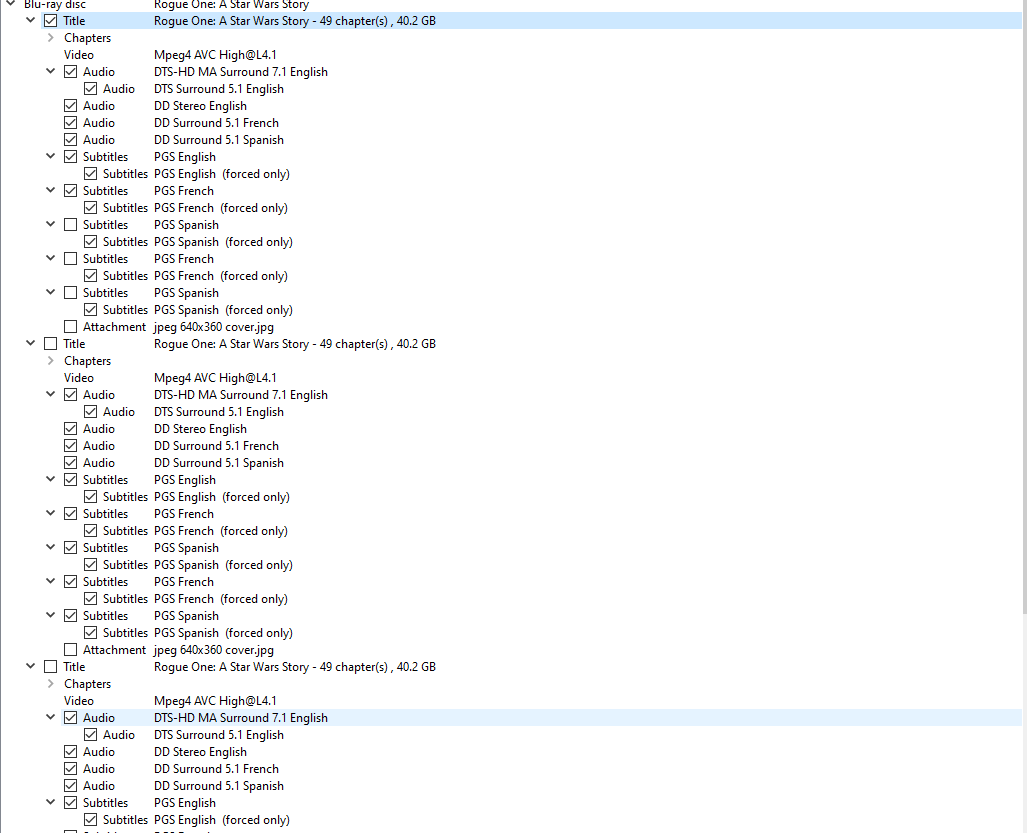Uncheck PGS English Subtitles parent in first title
This screenshot has height=833, width=1027.
click(71, 157)
